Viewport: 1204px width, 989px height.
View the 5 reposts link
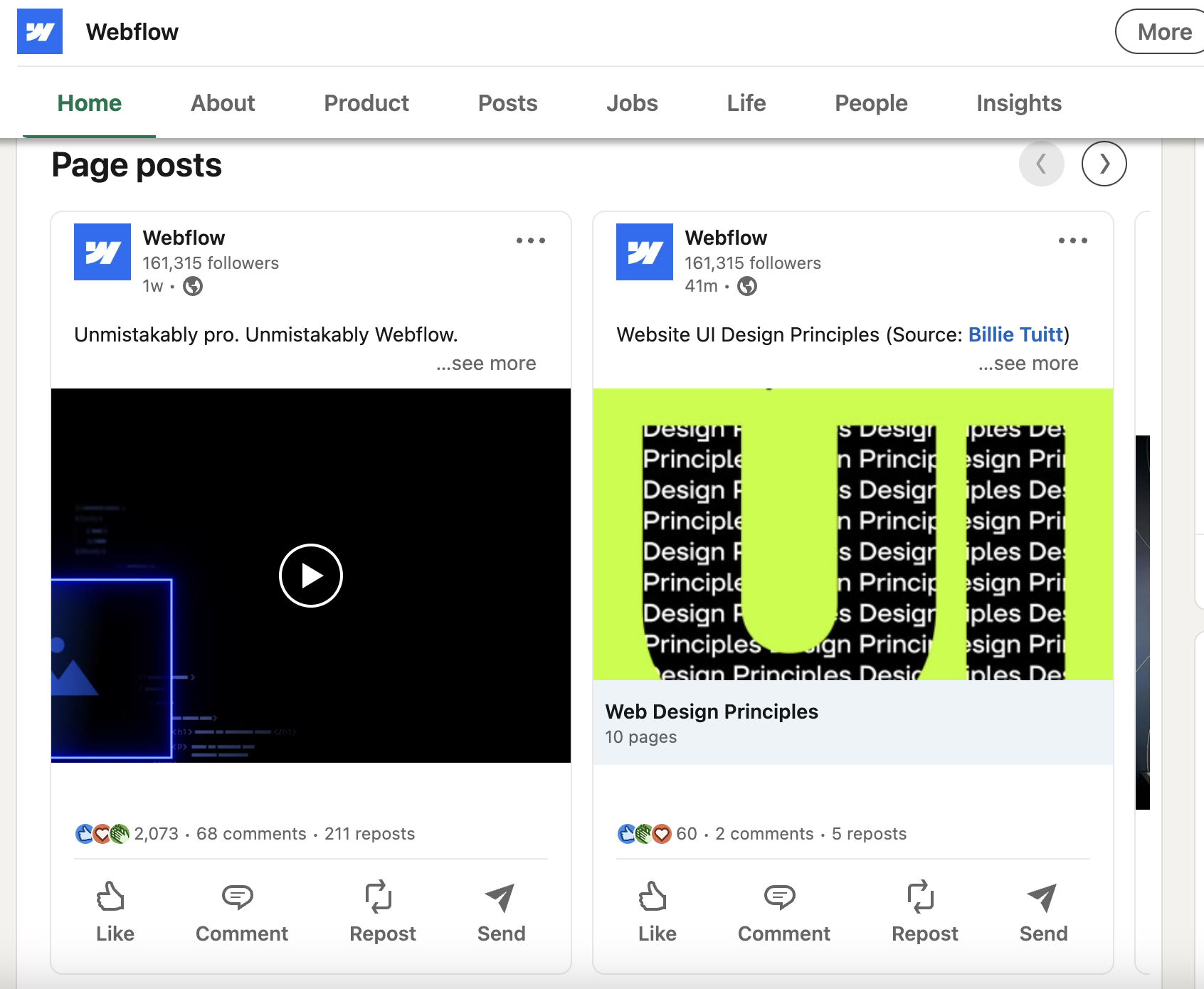tap(870, 834)
